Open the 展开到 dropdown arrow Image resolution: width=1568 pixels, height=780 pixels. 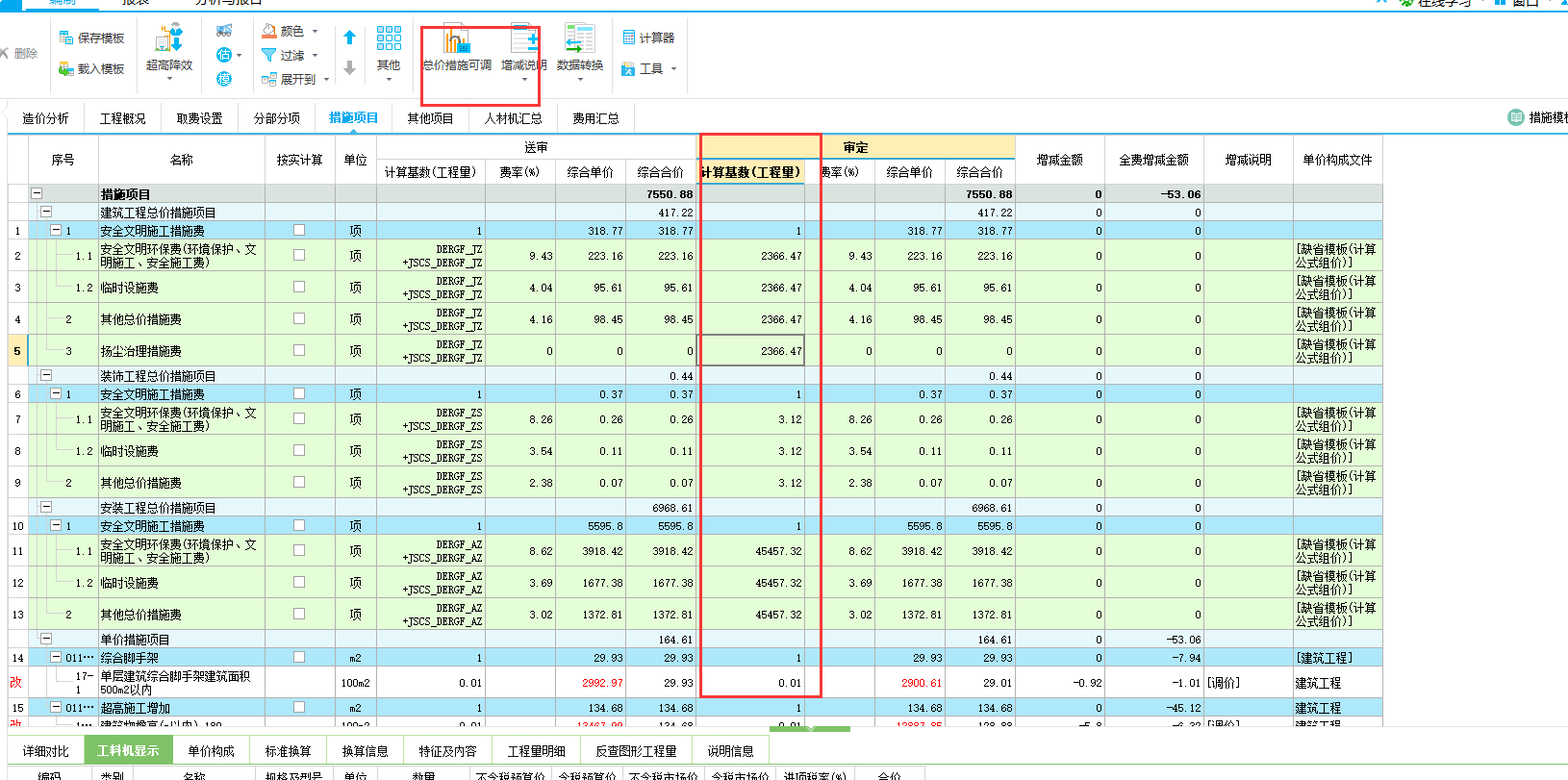click(326, 79)
